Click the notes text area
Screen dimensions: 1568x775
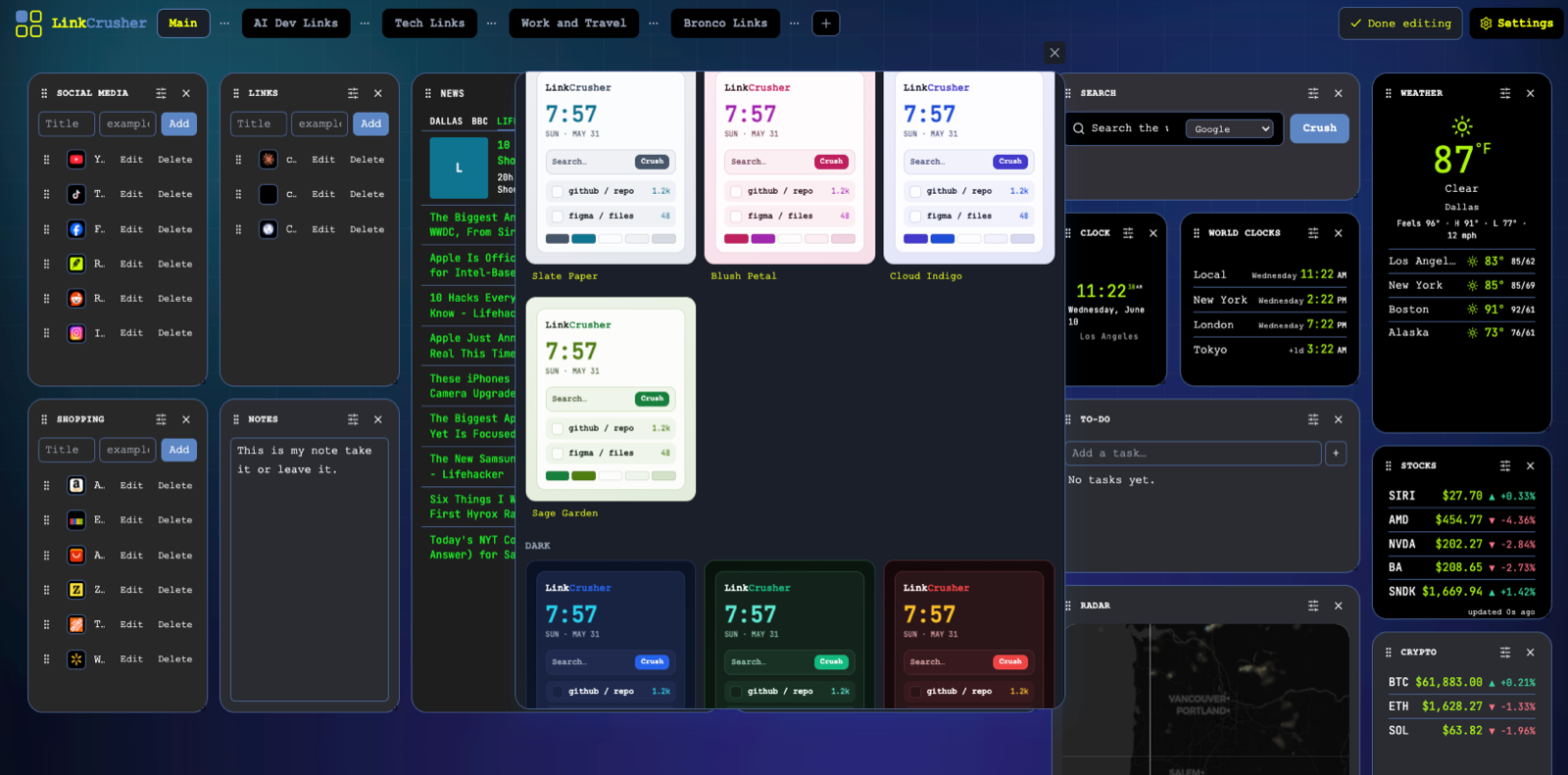coord(310,569)
